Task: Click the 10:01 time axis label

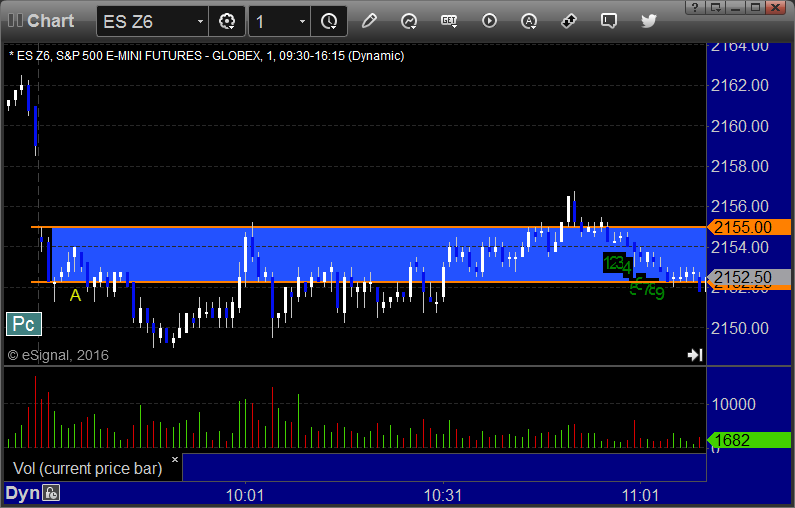Action: (x=245, y=495)
